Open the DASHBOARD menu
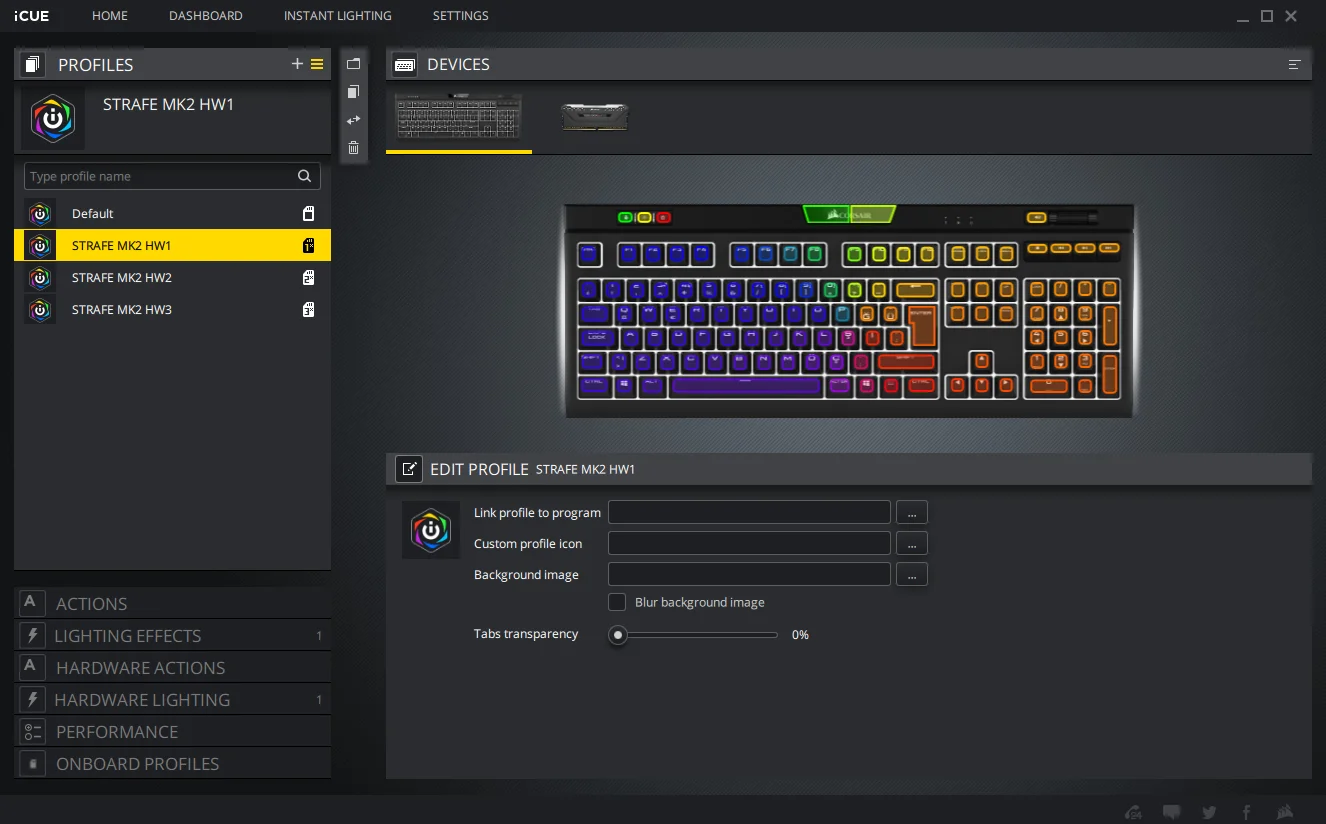This screenshot has width=1326, height=824. tap(206, 16)
